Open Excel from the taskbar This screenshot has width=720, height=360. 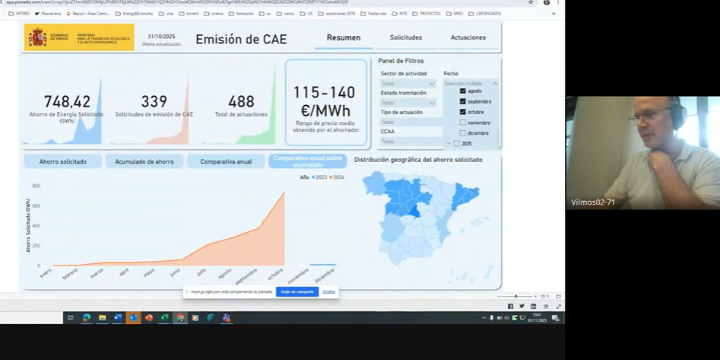tap(165, 318)
